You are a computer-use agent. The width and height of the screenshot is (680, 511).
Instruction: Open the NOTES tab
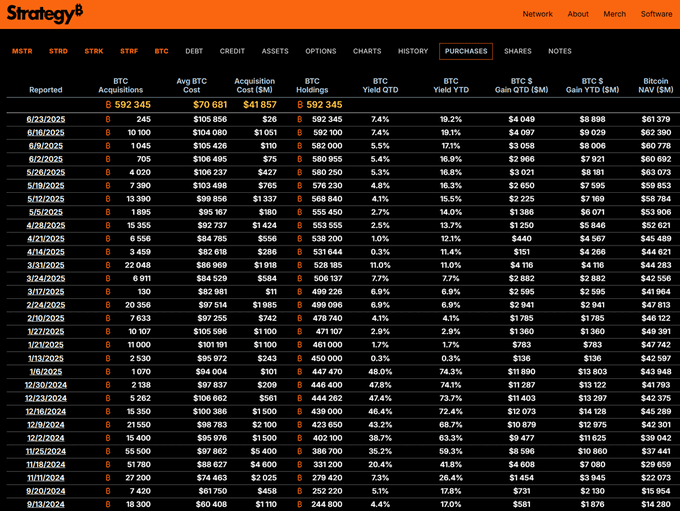point(559,51)
